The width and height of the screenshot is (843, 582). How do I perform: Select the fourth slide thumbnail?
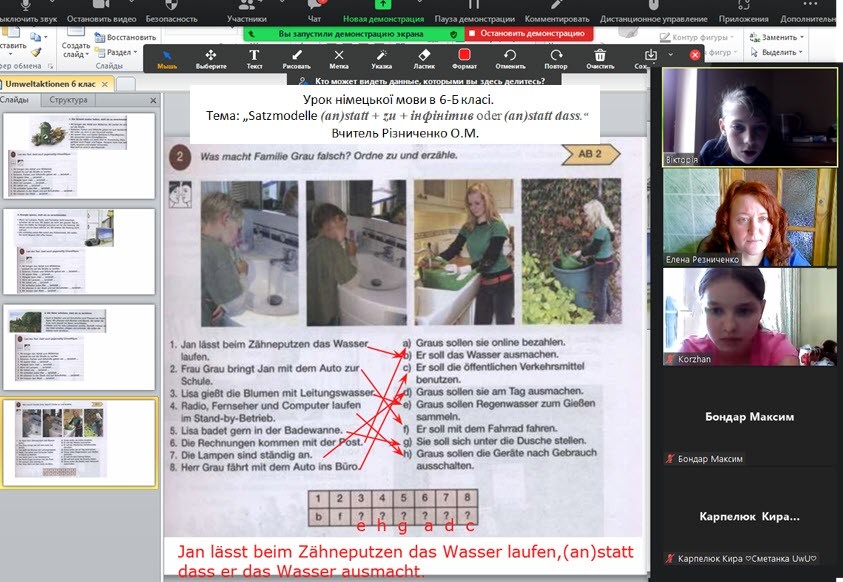[79, 442]
